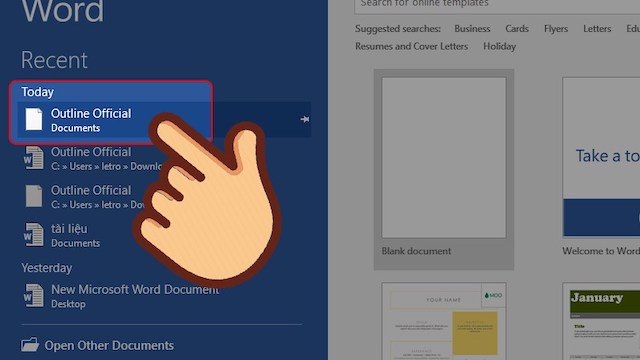Click the Word icon of New Microsoft Word Document
Image resolution: width=640 pixels, height=360 pixels.
33,296
